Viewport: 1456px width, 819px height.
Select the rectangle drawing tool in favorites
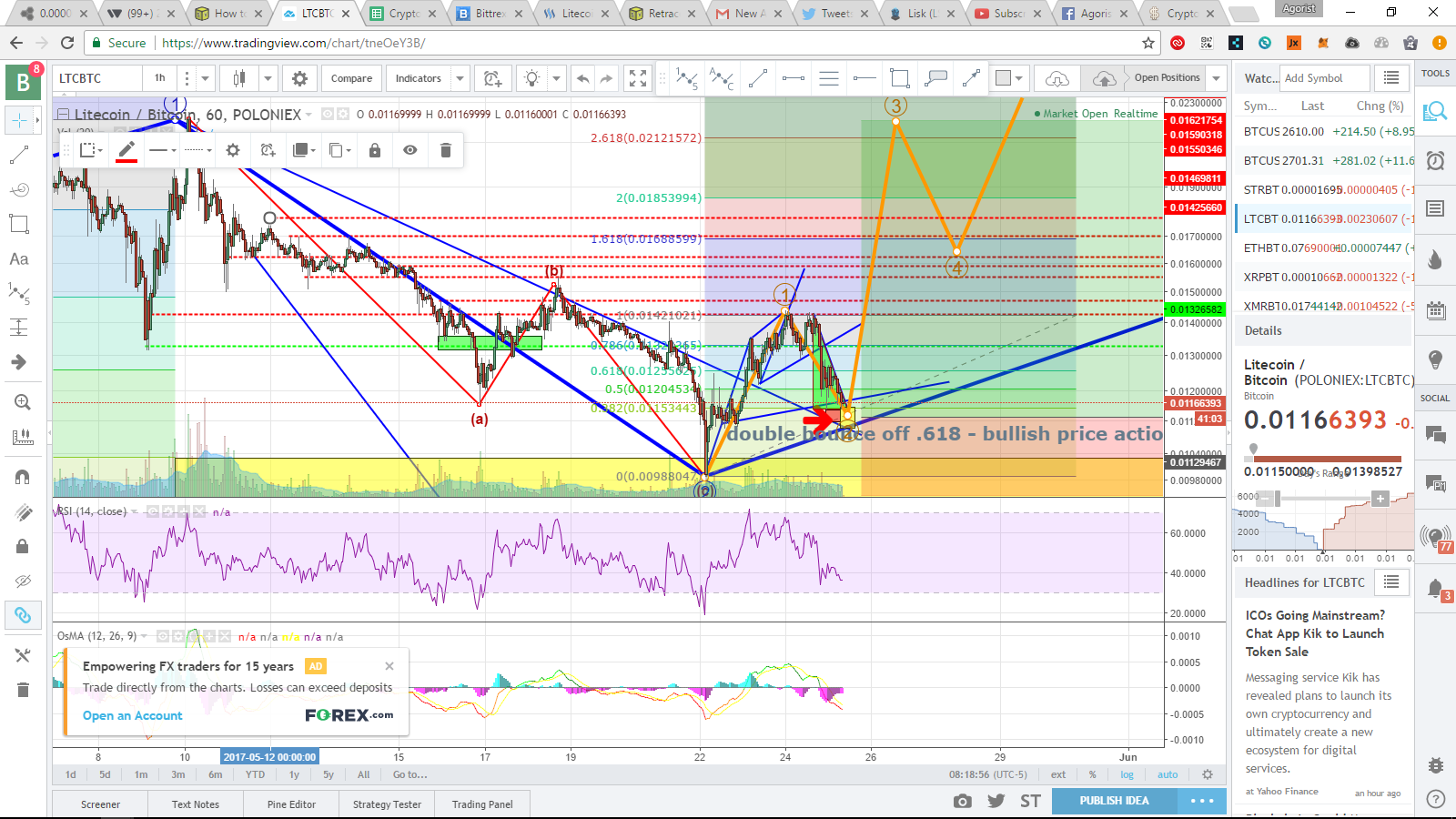pyautogui.click(x=900, y=79)
